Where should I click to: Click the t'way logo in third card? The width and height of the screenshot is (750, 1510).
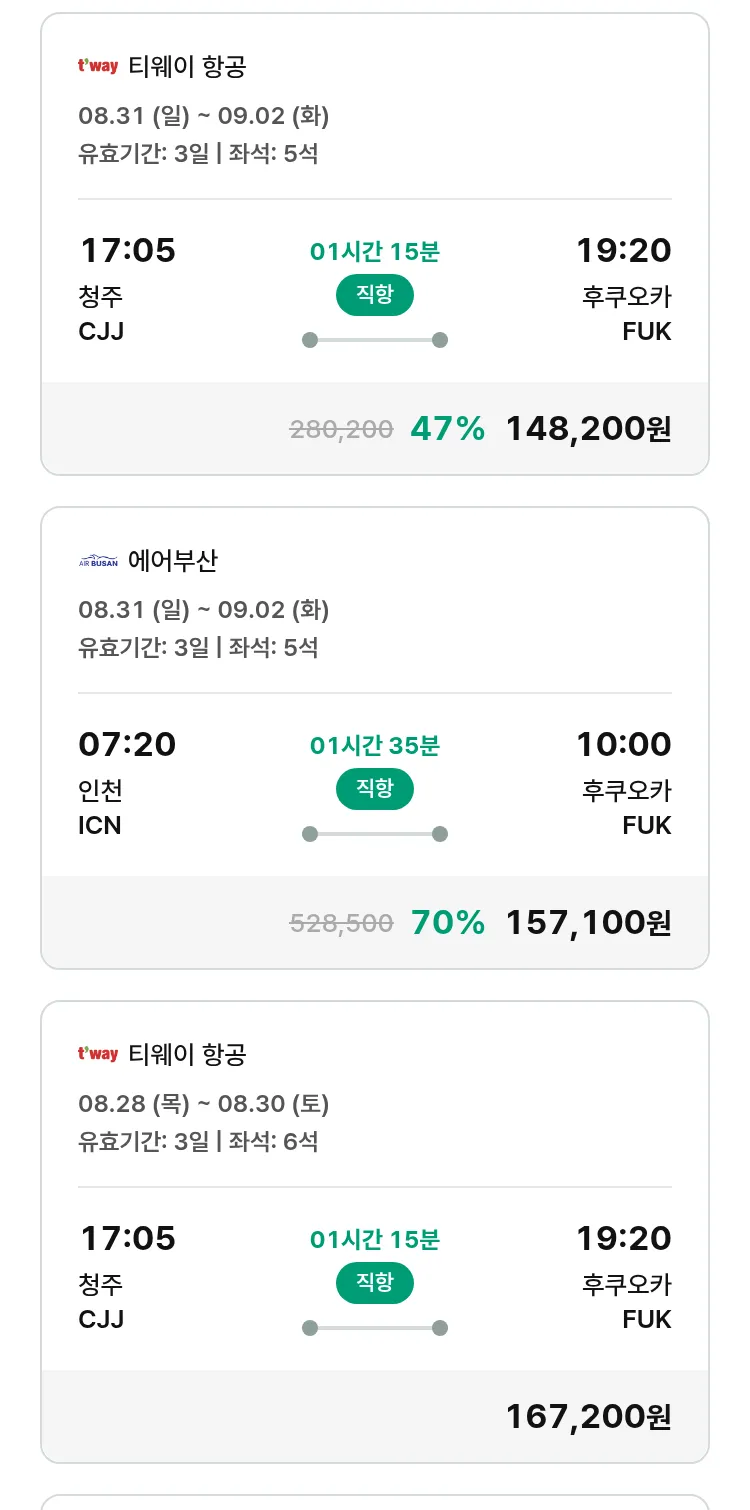(x=98, y=1054)
